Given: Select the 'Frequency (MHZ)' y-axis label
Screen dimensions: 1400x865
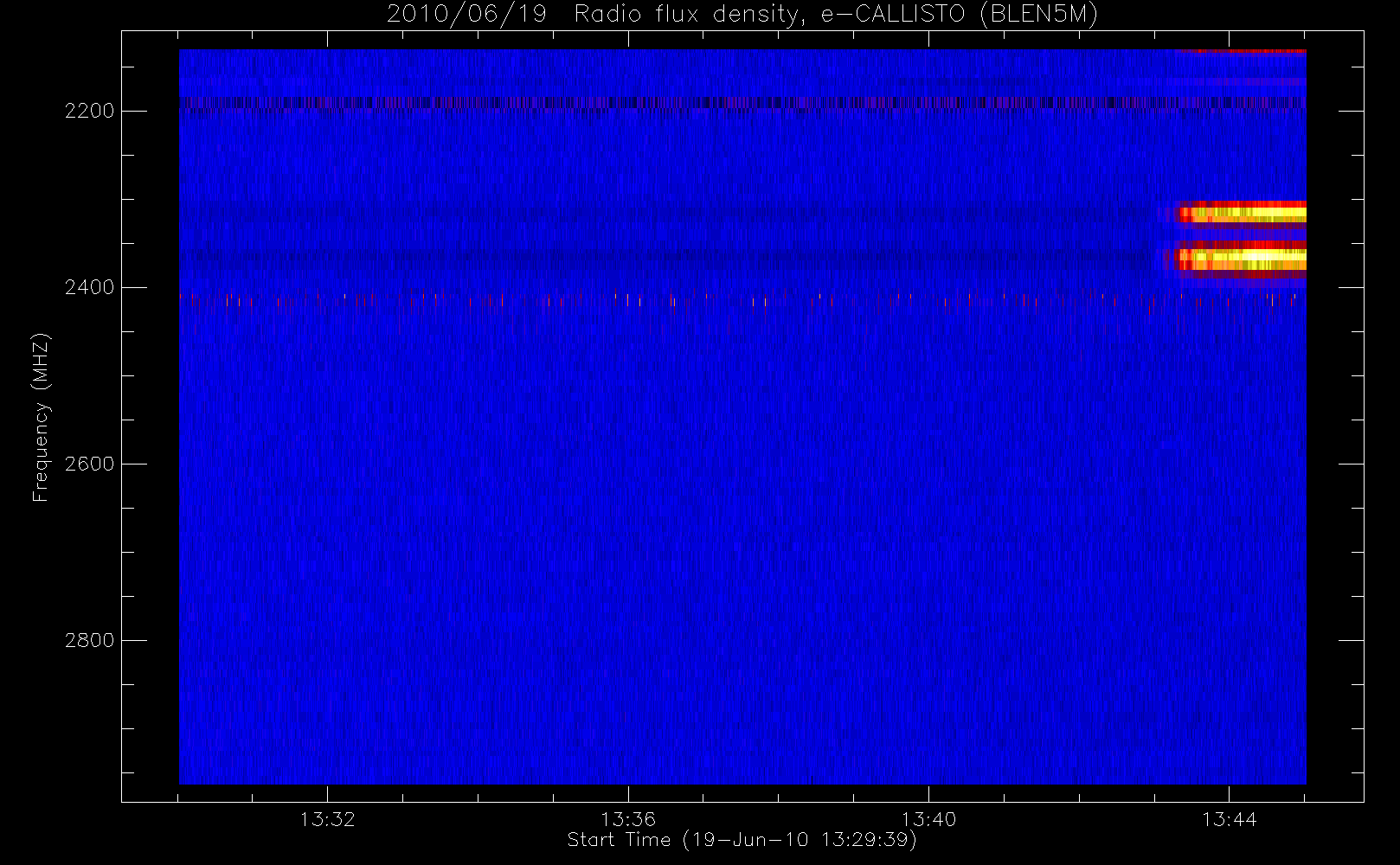Looking at the screenshot, I should 41,417.
